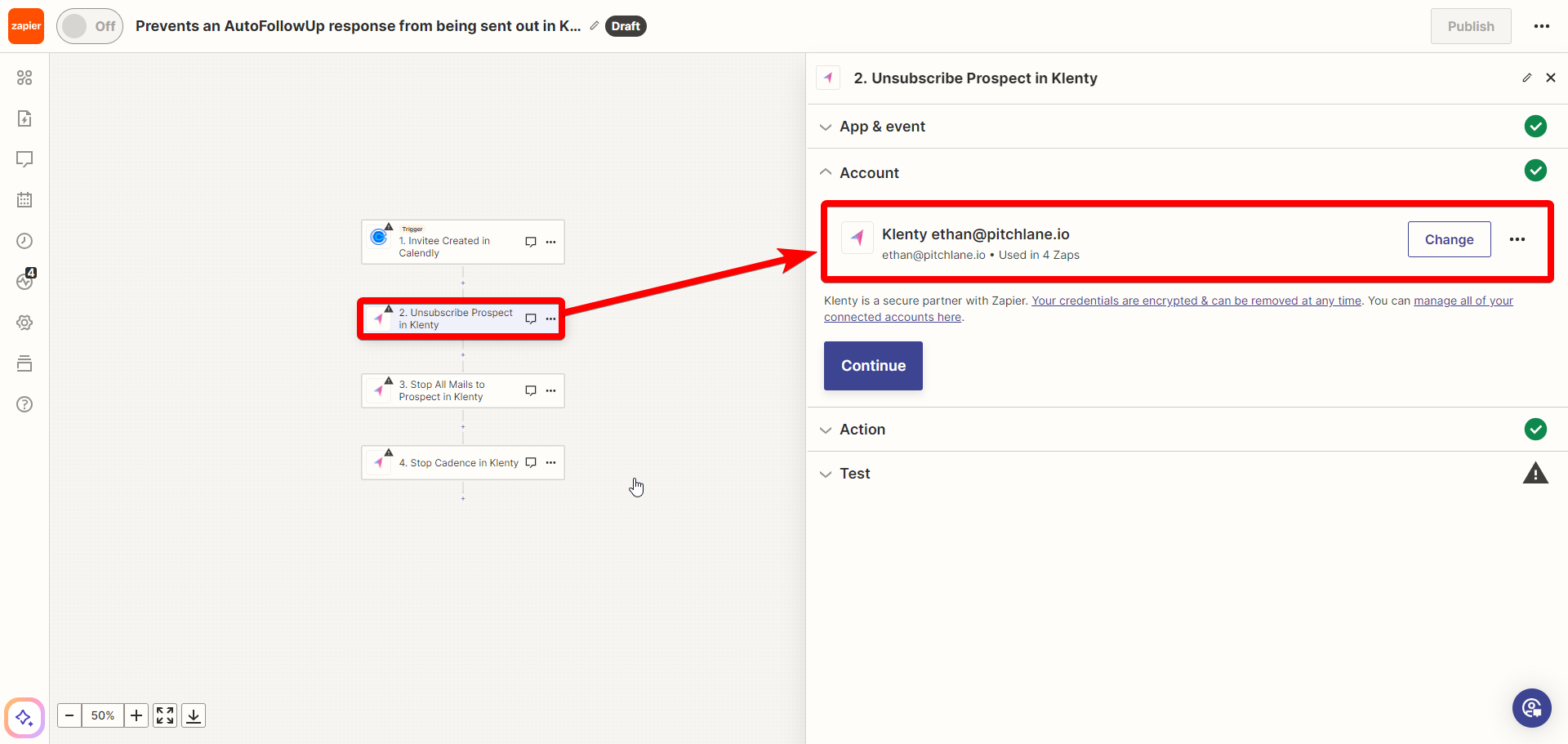Zoom in the canvas with the plus button

click(136, 715)
